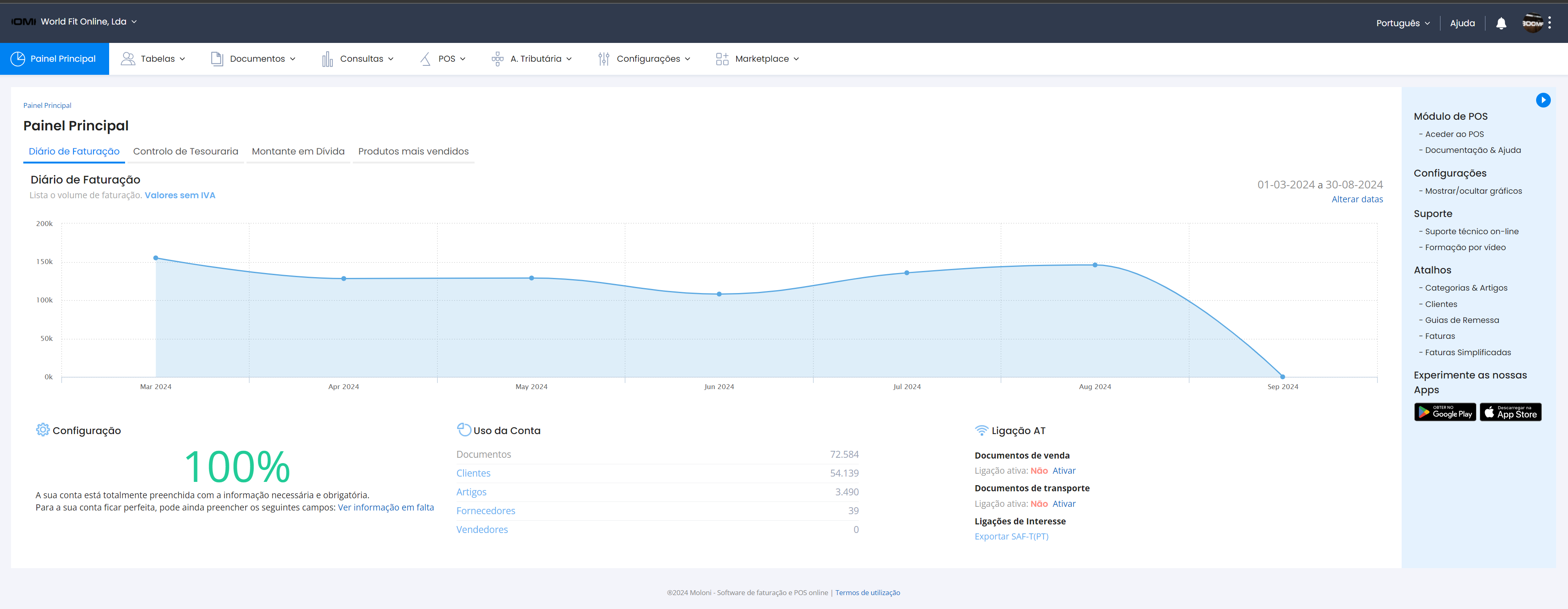This screenshot has width=1568, height=609.
Task: Click the notification bell icon
Action: pos(1501,23)
